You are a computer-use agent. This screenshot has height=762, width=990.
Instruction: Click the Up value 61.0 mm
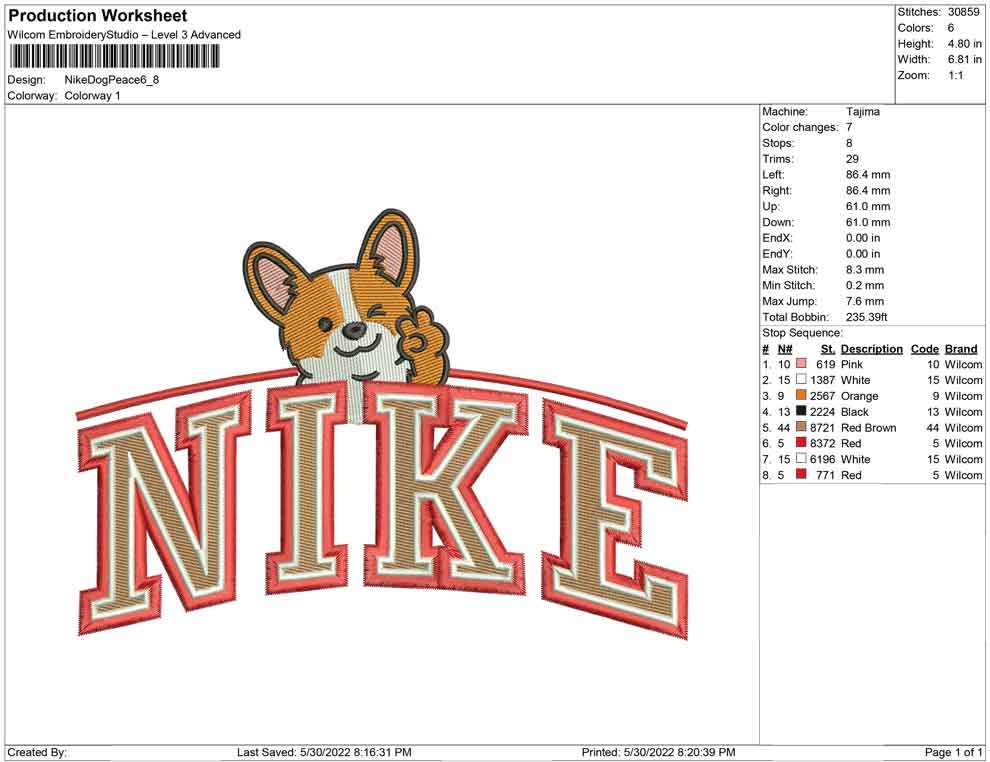pos(868,206)
